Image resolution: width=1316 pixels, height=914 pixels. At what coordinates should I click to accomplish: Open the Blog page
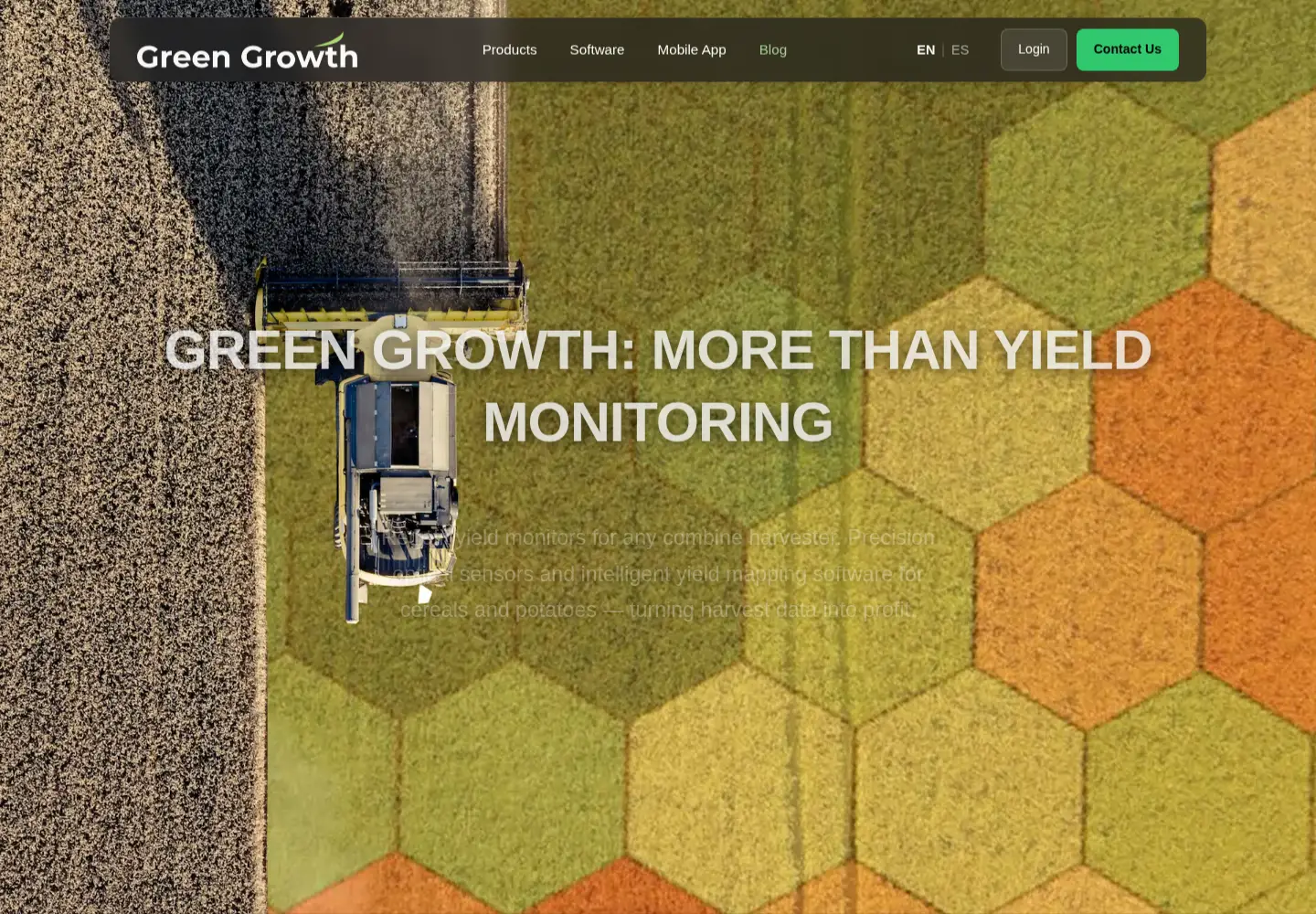coord(773,49)
